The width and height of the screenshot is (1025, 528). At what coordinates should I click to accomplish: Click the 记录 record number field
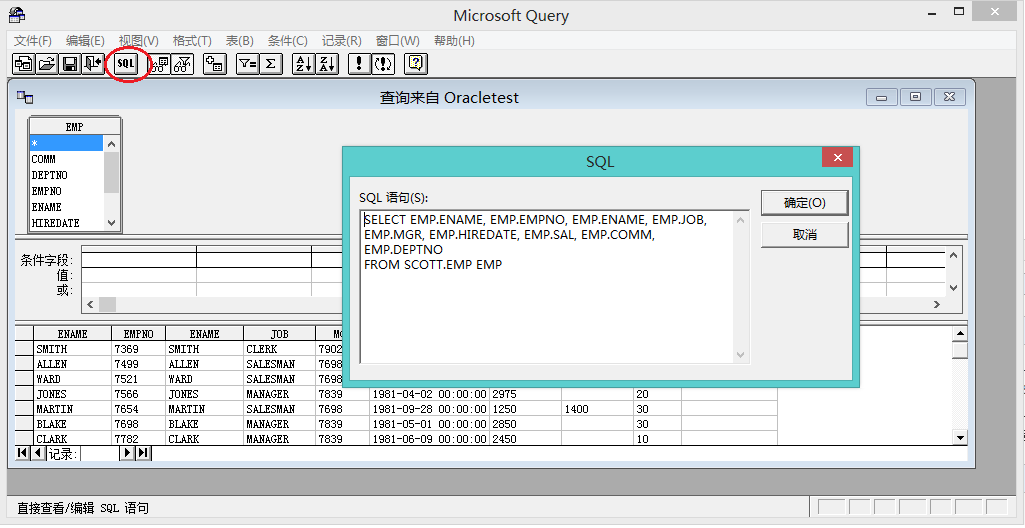99,453
